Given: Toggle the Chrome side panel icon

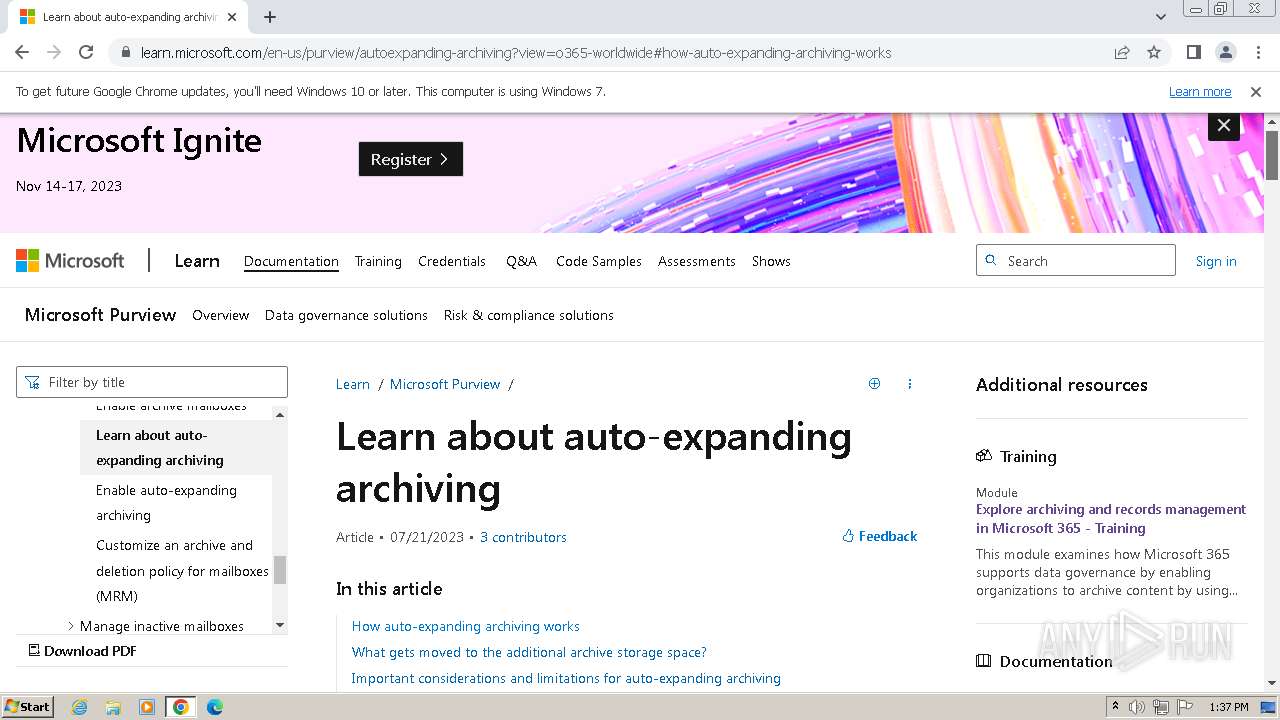Looking at the screenshot, I should coord(1193,52).
